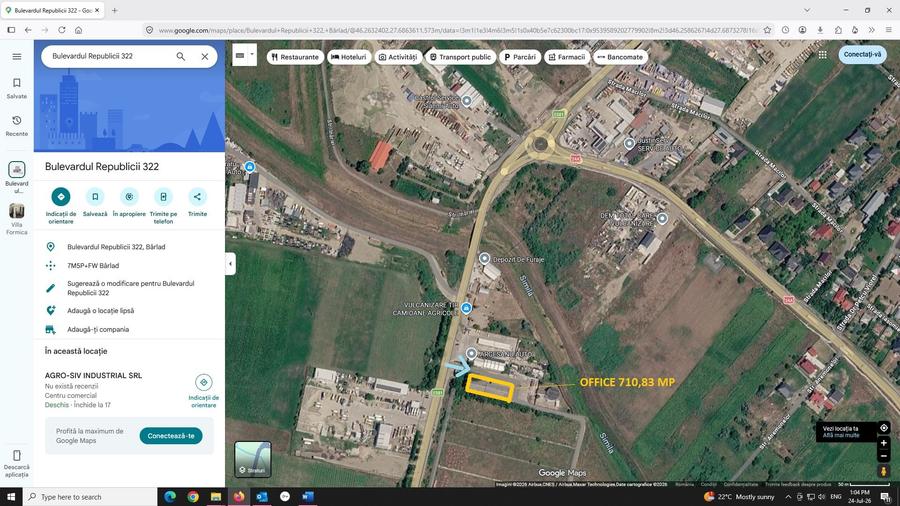Image resolution: width=900 pixels, height=506 pixels.
Task: Zoom in with the plus map button
Action: 884,443
